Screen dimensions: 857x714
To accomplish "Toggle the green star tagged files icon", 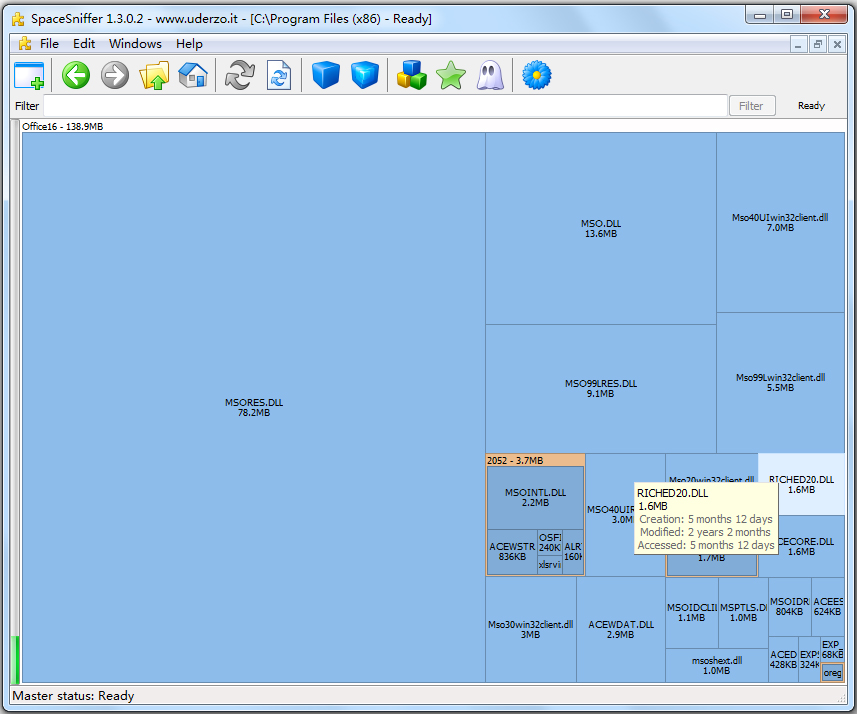I will point(451,75).
